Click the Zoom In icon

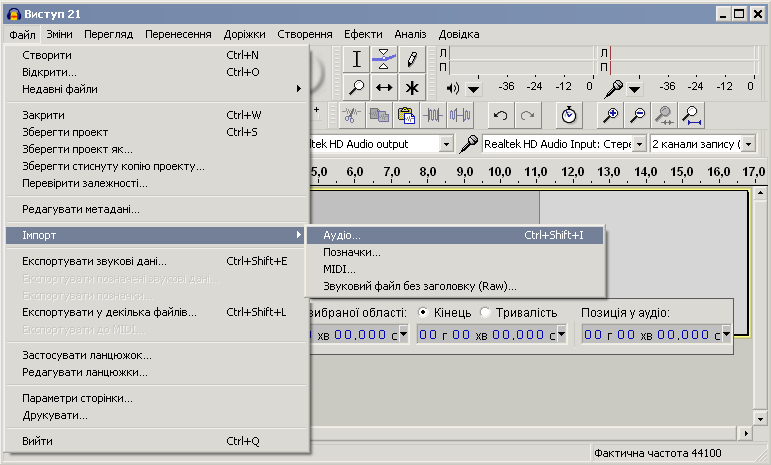click(610, 116)
